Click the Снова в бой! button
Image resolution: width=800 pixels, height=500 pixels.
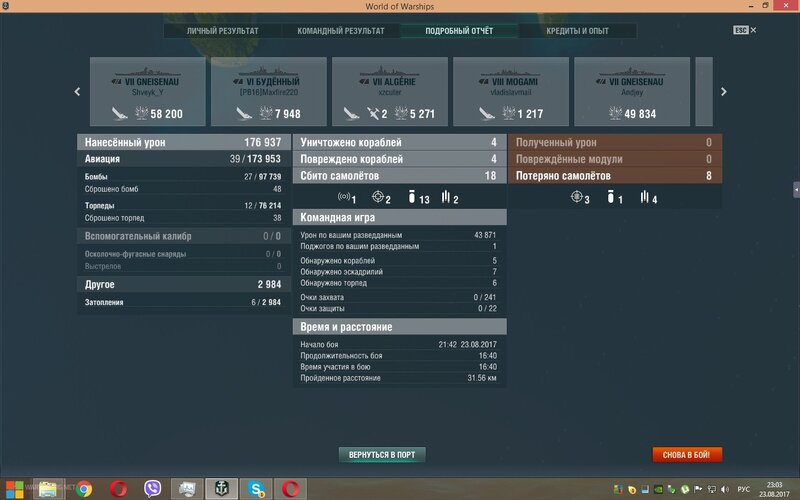coord(687,454)
